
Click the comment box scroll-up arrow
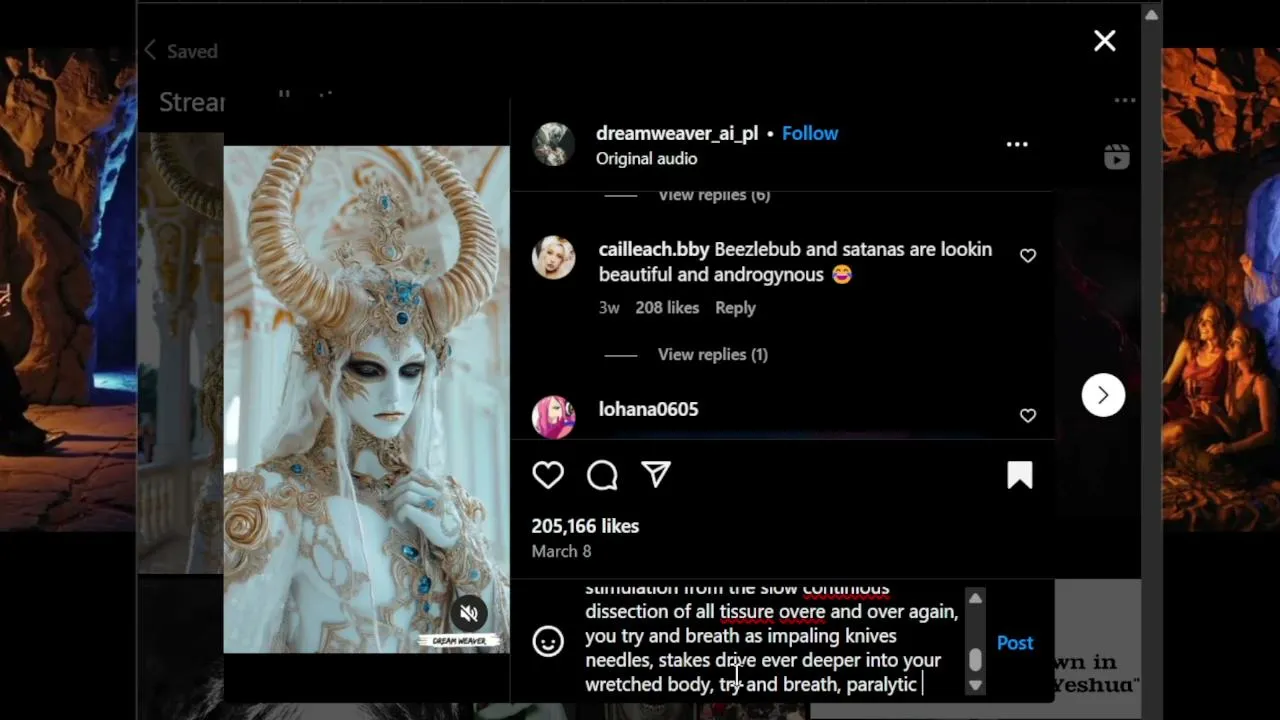975,598
